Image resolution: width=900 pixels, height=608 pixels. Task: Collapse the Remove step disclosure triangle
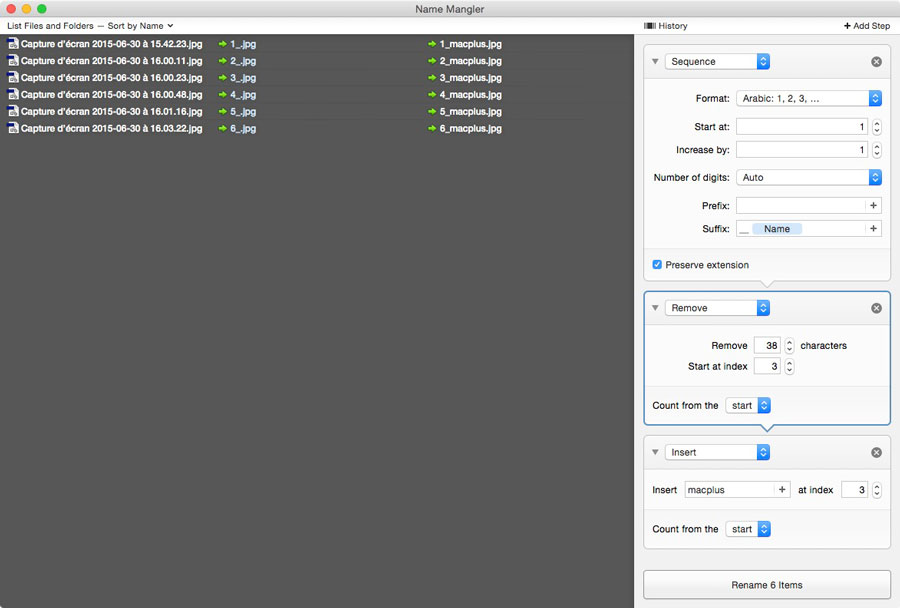click(655, 308)
